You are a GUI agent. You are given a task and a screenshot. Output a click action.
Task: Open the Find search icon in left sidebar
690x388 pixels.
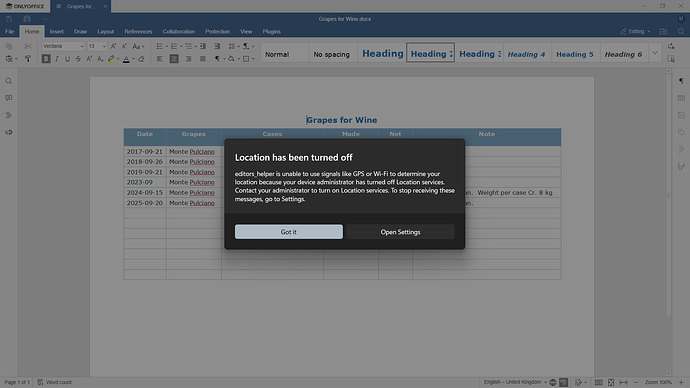pyautogui.click(x=8, y=81)
